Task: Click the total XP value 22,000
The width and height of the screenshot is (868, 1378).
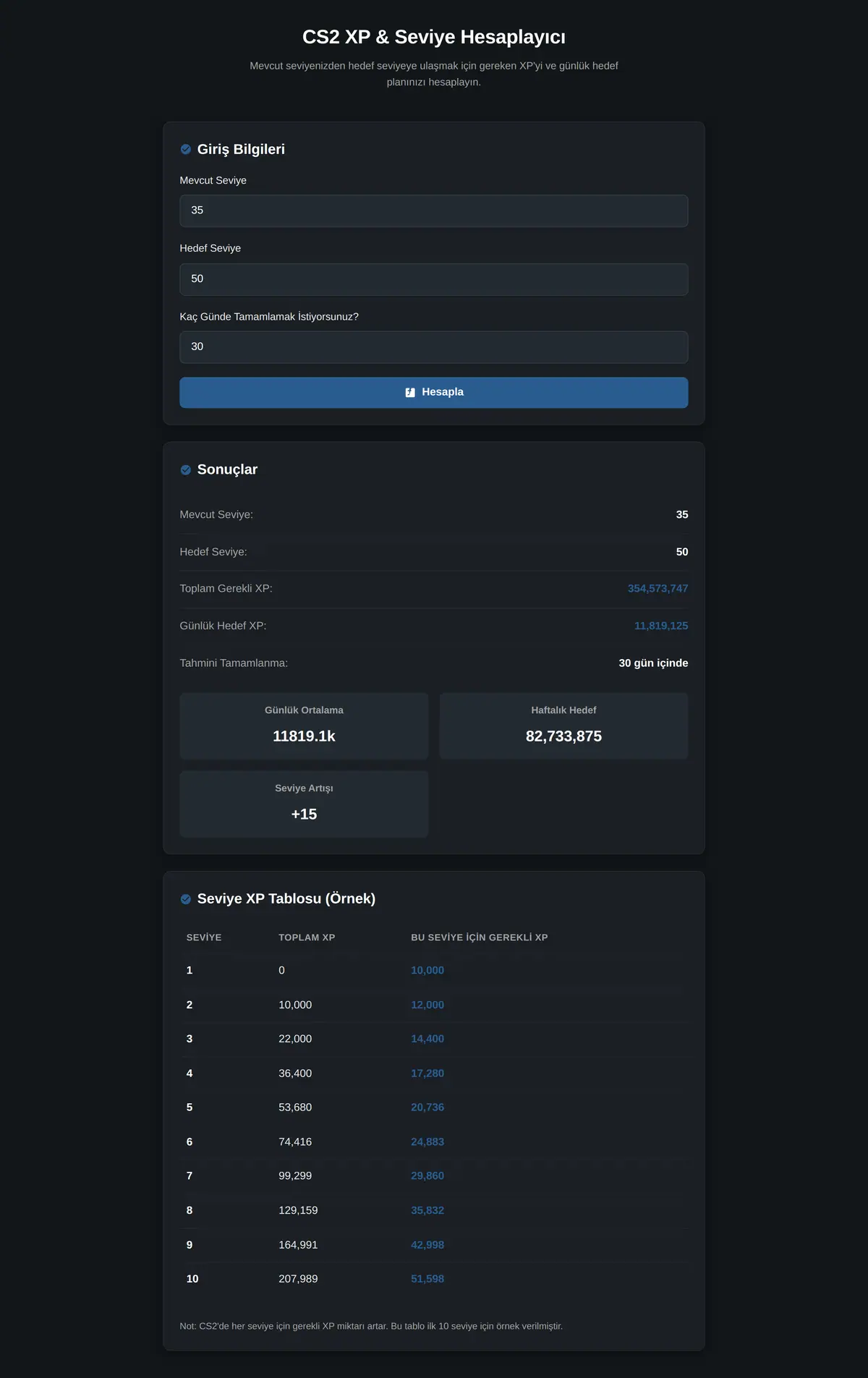Action: tap(295, 1039)
